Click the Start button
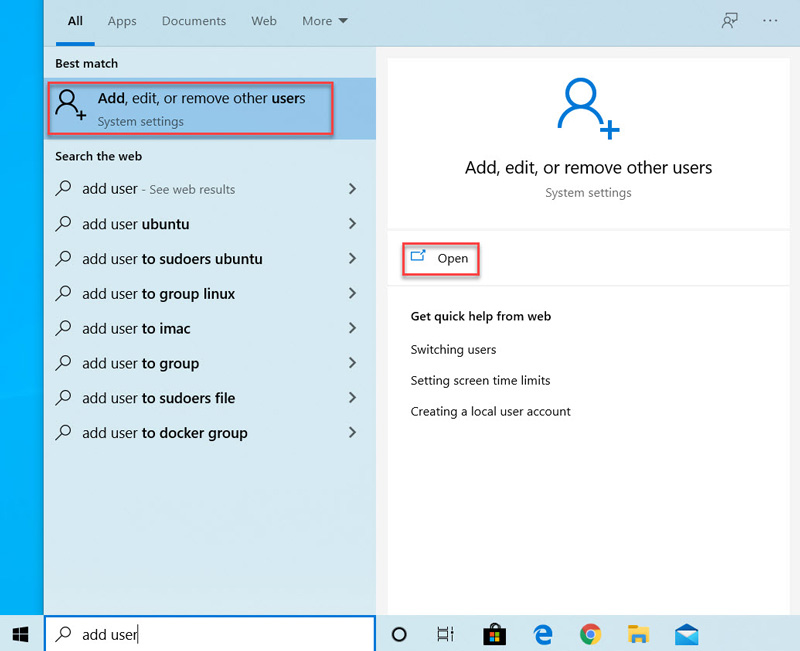The image size is (800, 651). point(20,634)
